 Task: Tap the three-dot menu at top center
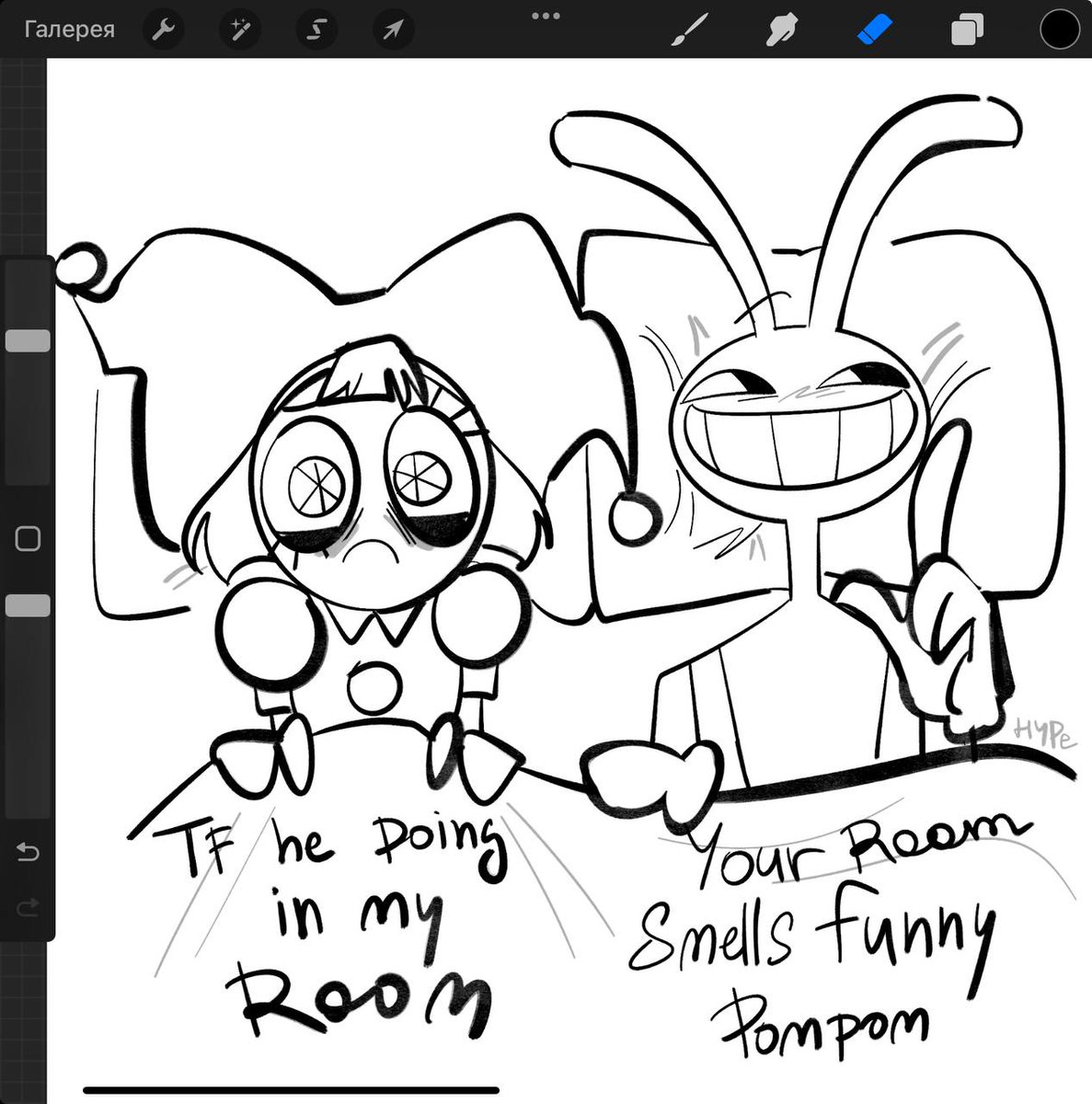[x=546, y=16]
